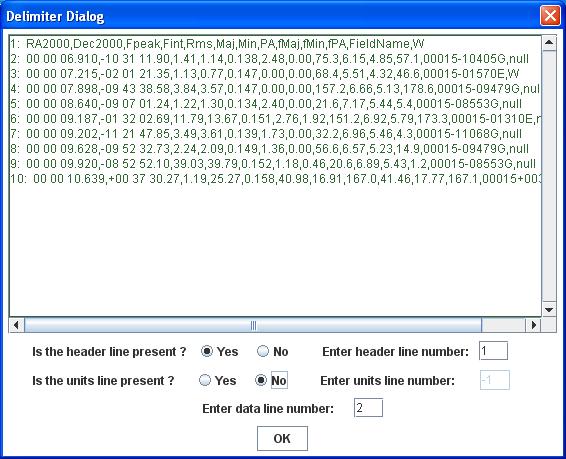Click header row line 1 starting RA2000
Viewport: 566px width, 459px height.
pyautogui.click(x=217, y=44)
